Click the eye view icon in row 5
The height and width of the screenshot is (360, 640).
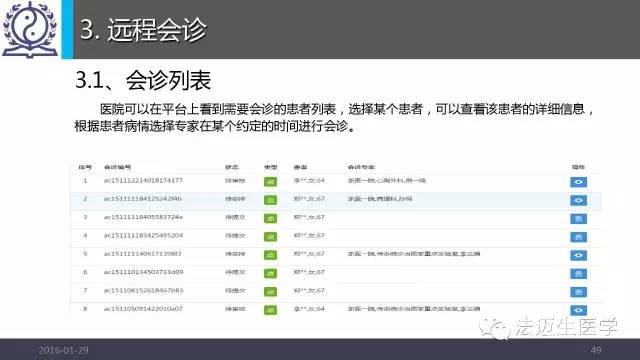coord(578,255)
